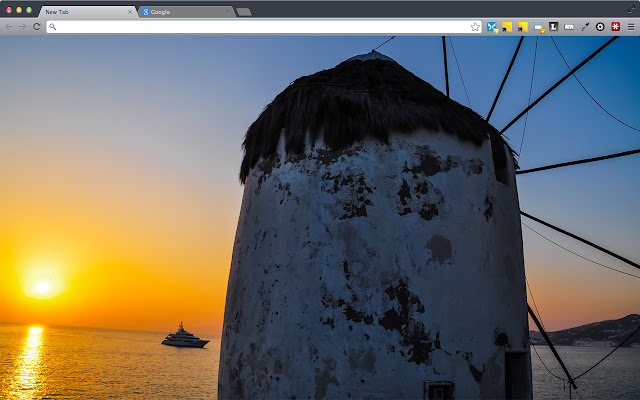The image size is (640, 400).
Task: Close the Google tab
Action: pyautogui.click(x=227, y=12)
